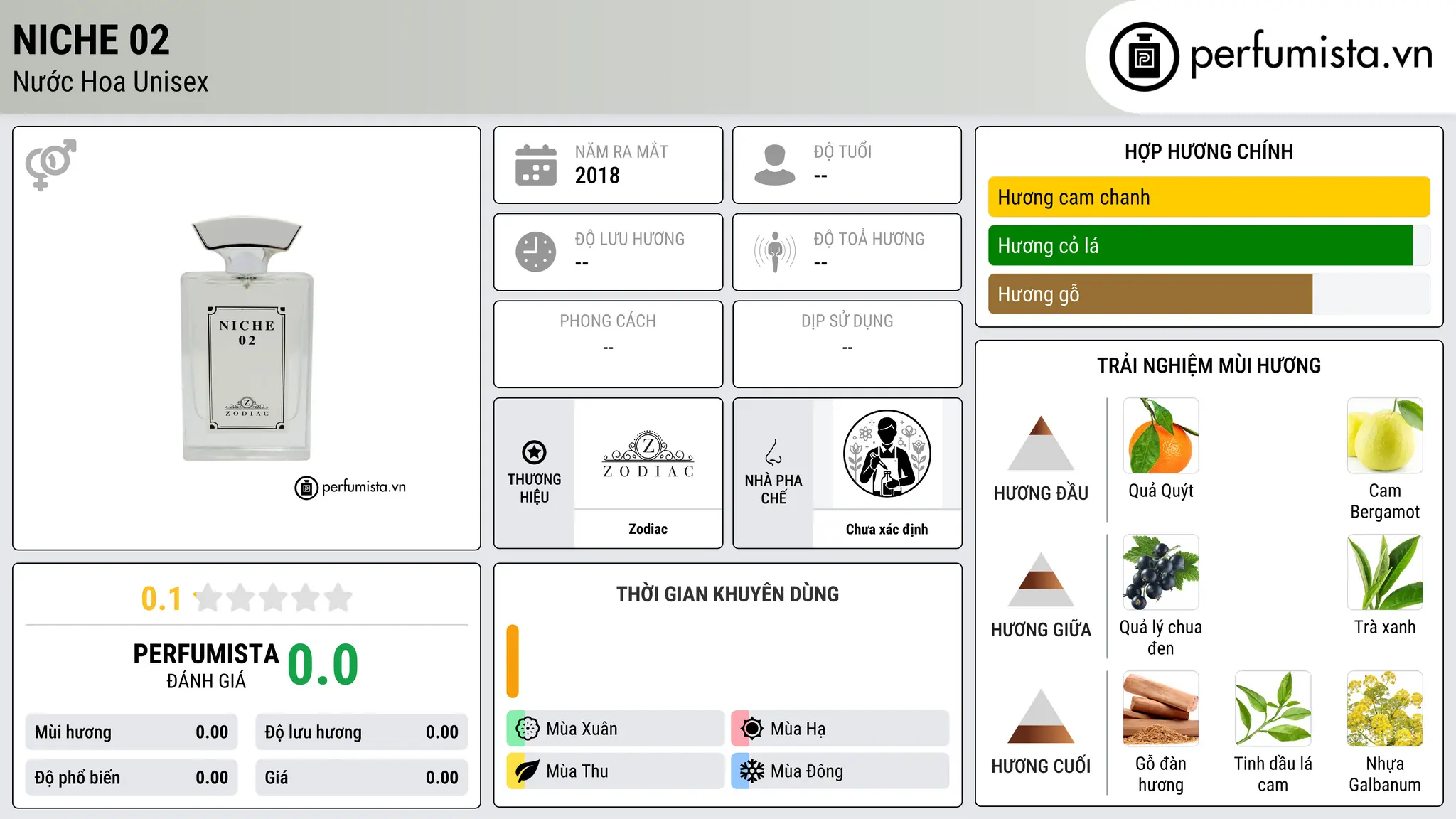
Task: Click the Nước Hoa Unisex subtitle
Action: 111,82
